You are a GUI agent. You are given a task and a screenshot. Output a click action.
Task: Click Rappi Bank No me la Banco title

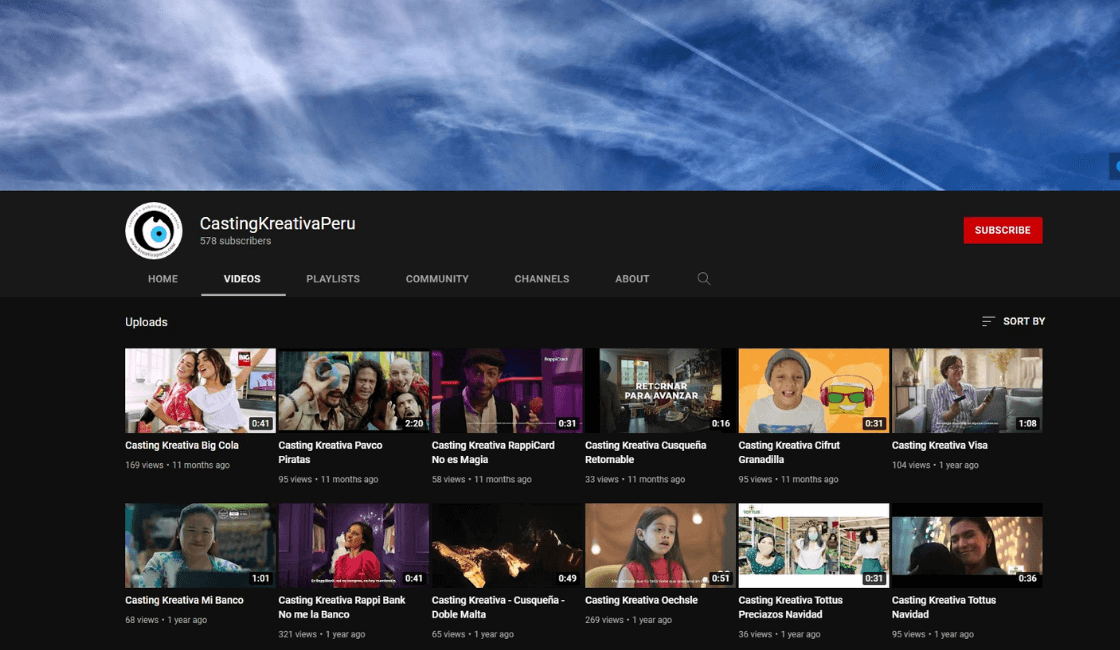[x=341, y=607]
